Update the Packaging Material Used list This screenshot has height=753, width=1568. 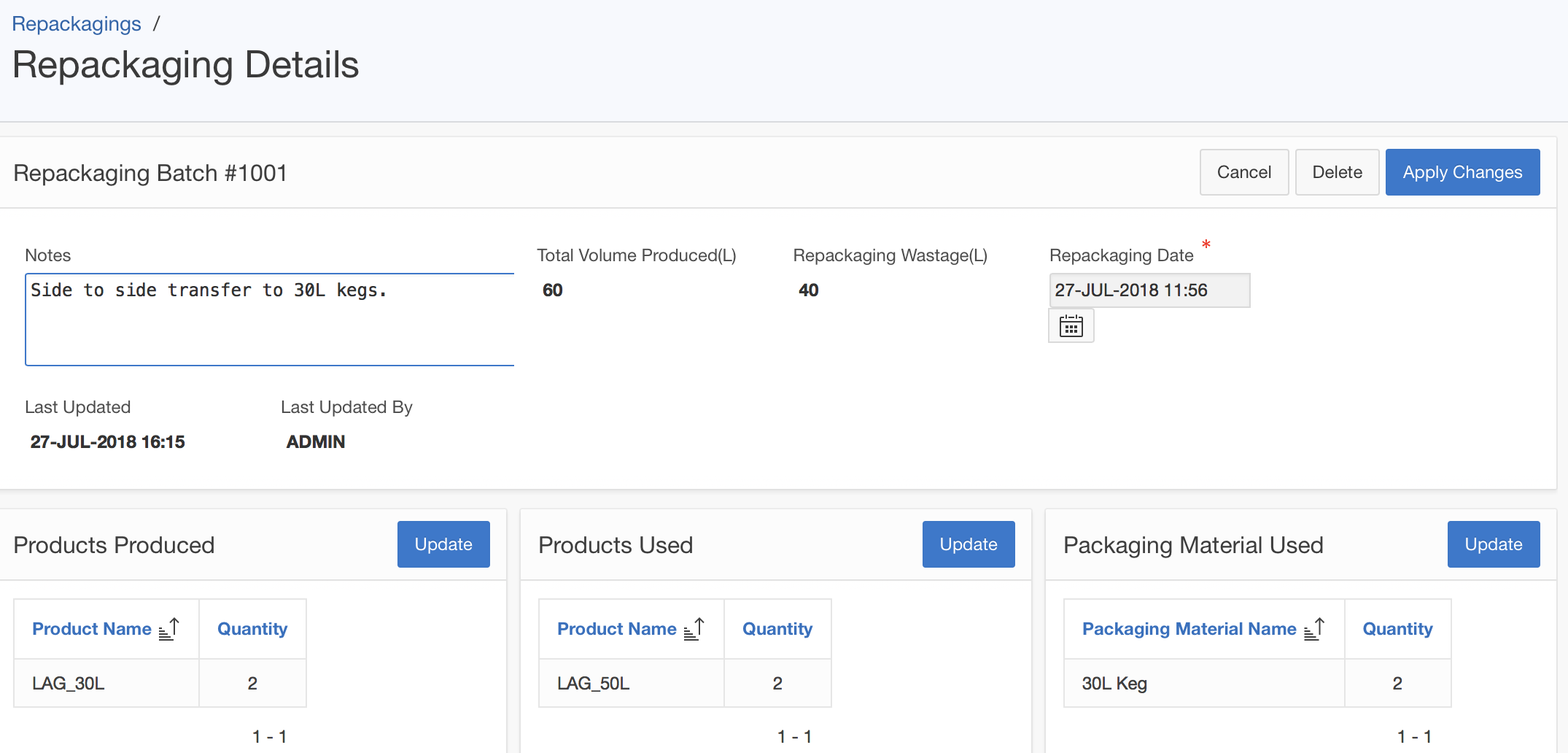coord(1493,544)
